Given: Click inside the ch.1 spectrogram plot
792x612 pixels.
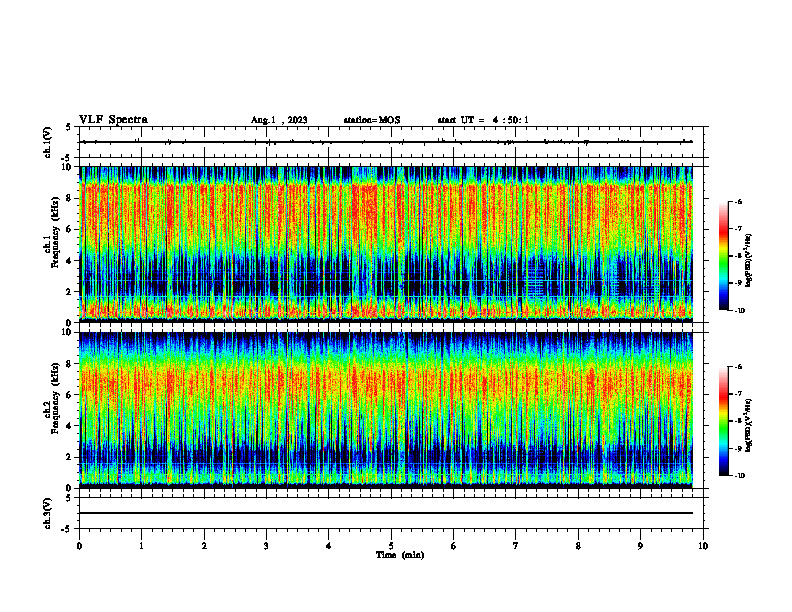Looking at the screenshot, I should click(x=386, y=244).
